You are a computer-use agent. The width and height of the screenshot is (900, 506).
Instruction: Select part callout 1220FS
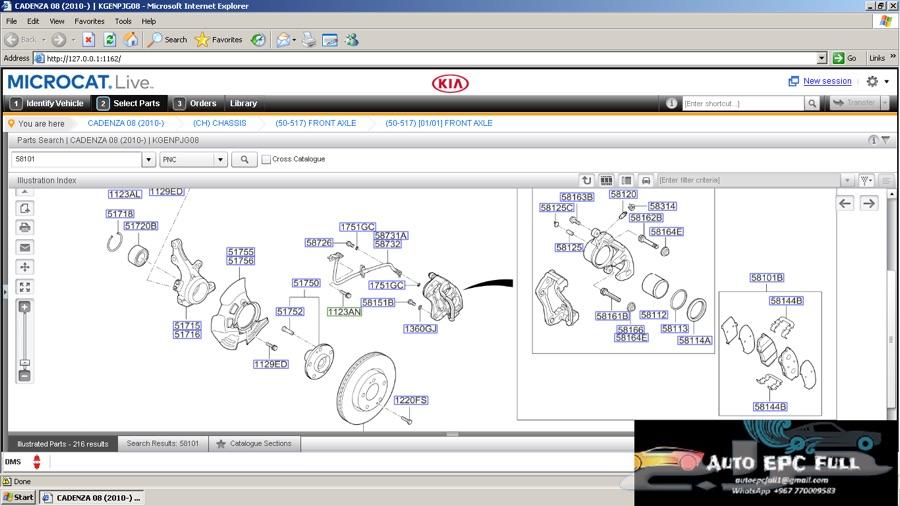click(x=411, y=400)
